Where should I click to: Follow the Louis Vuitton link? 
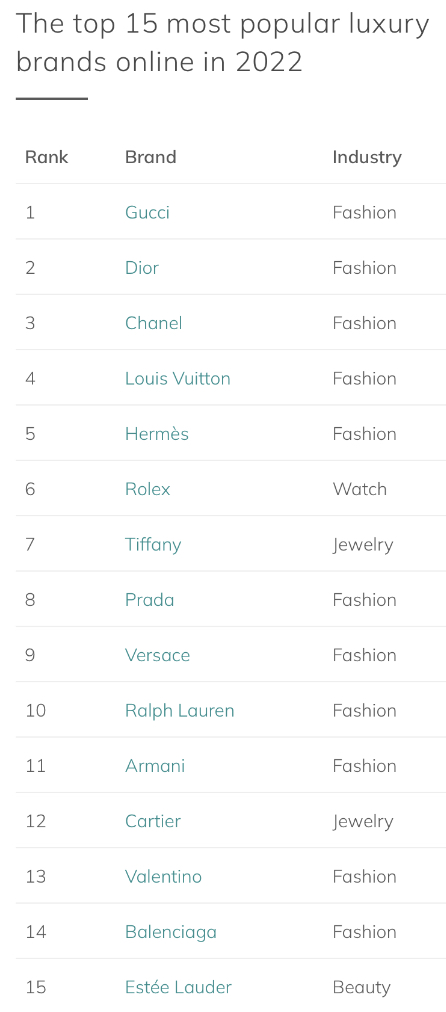pos(177,378)
